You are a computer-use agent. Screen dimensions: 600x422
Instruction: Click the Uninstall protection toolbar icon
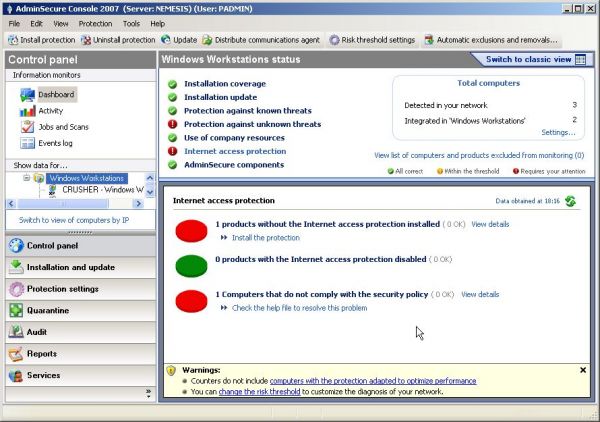pos(86,40)
